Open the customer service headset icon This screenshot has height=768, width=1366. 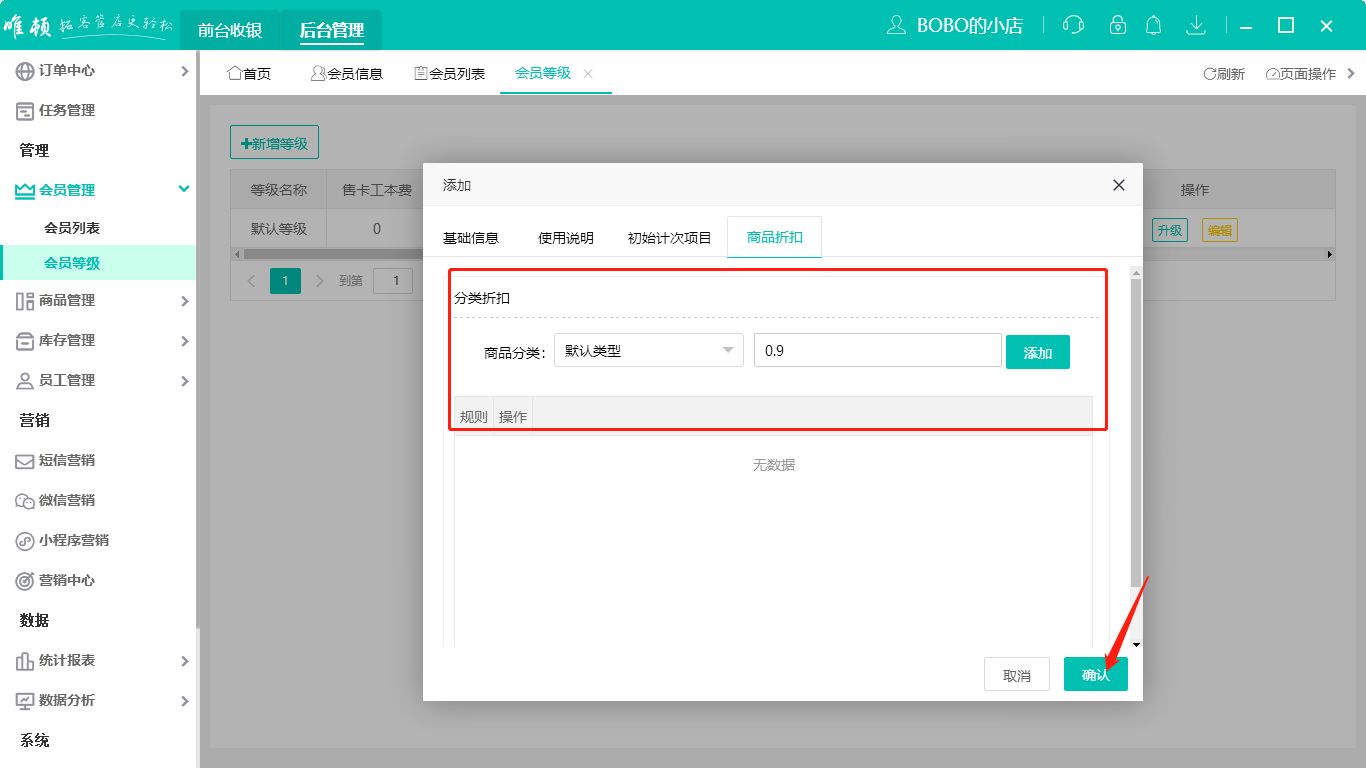pyautogui.click(x=1074, y=25)
